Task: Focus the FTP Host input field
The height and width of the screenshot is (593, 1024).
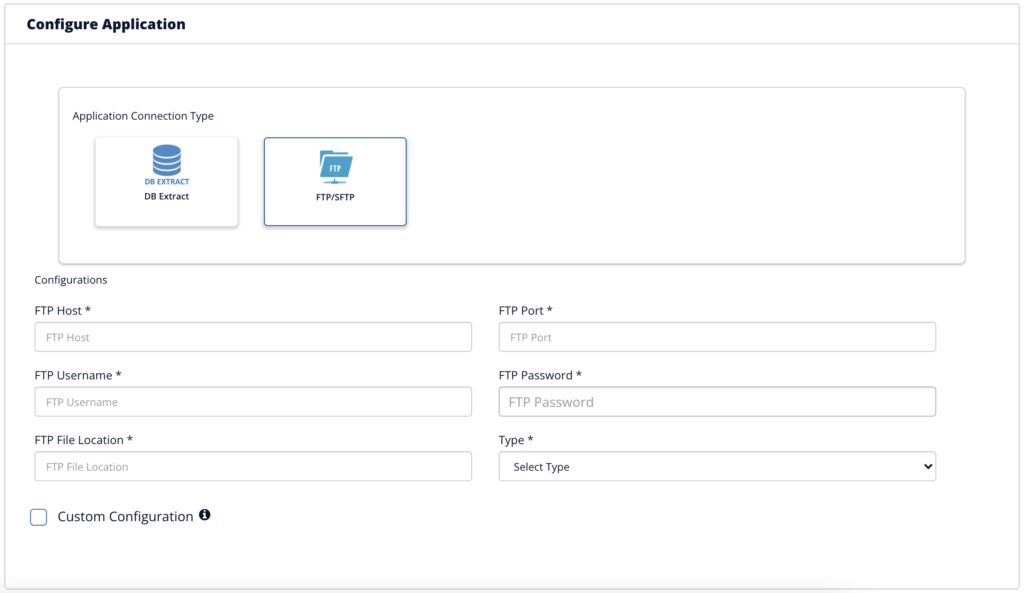Action: pyautogui.click(x=253, y=337)
